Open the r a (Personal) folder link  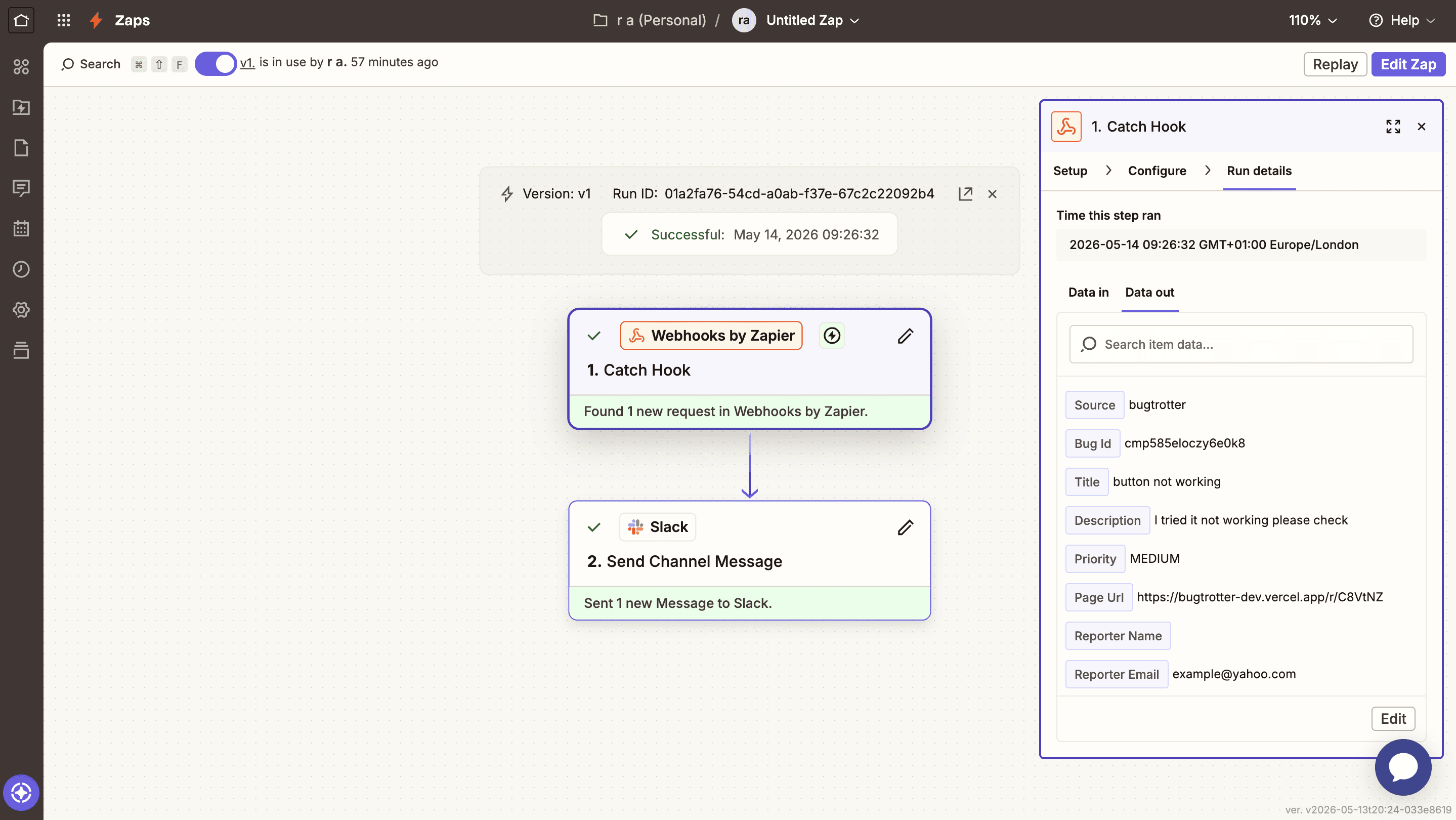(661, 20)
